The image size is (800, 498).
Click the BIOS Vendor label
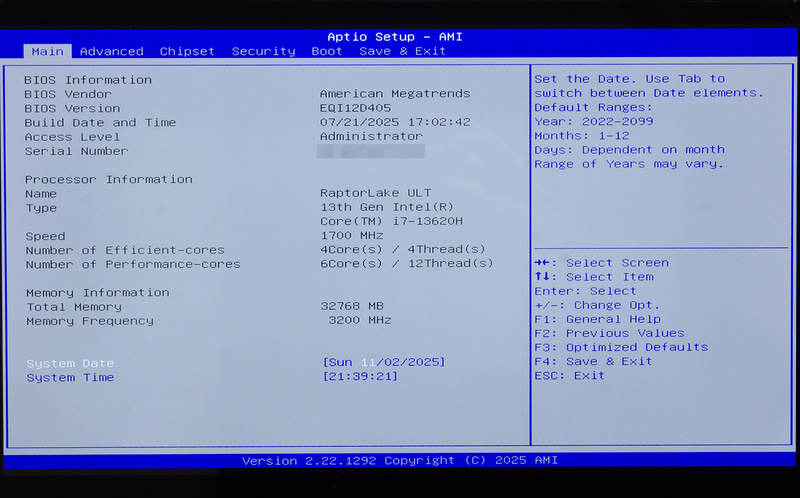pos(68,94)
